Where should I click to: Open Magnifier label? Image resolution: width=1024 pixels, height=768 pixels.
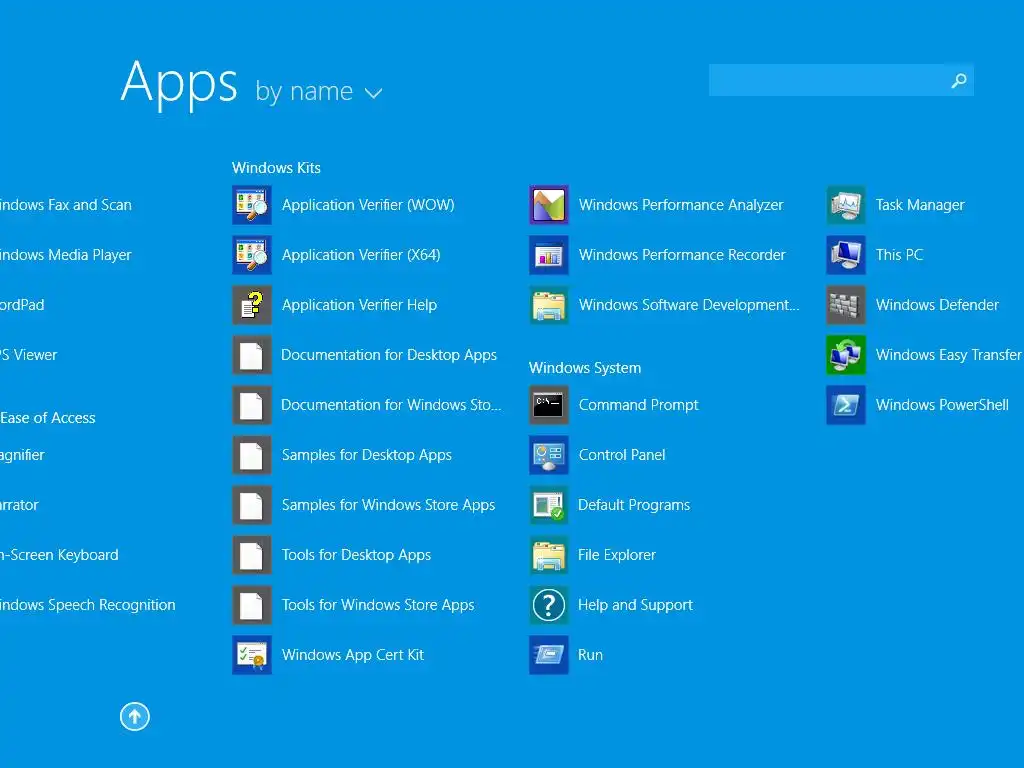[x=22, y=455]
